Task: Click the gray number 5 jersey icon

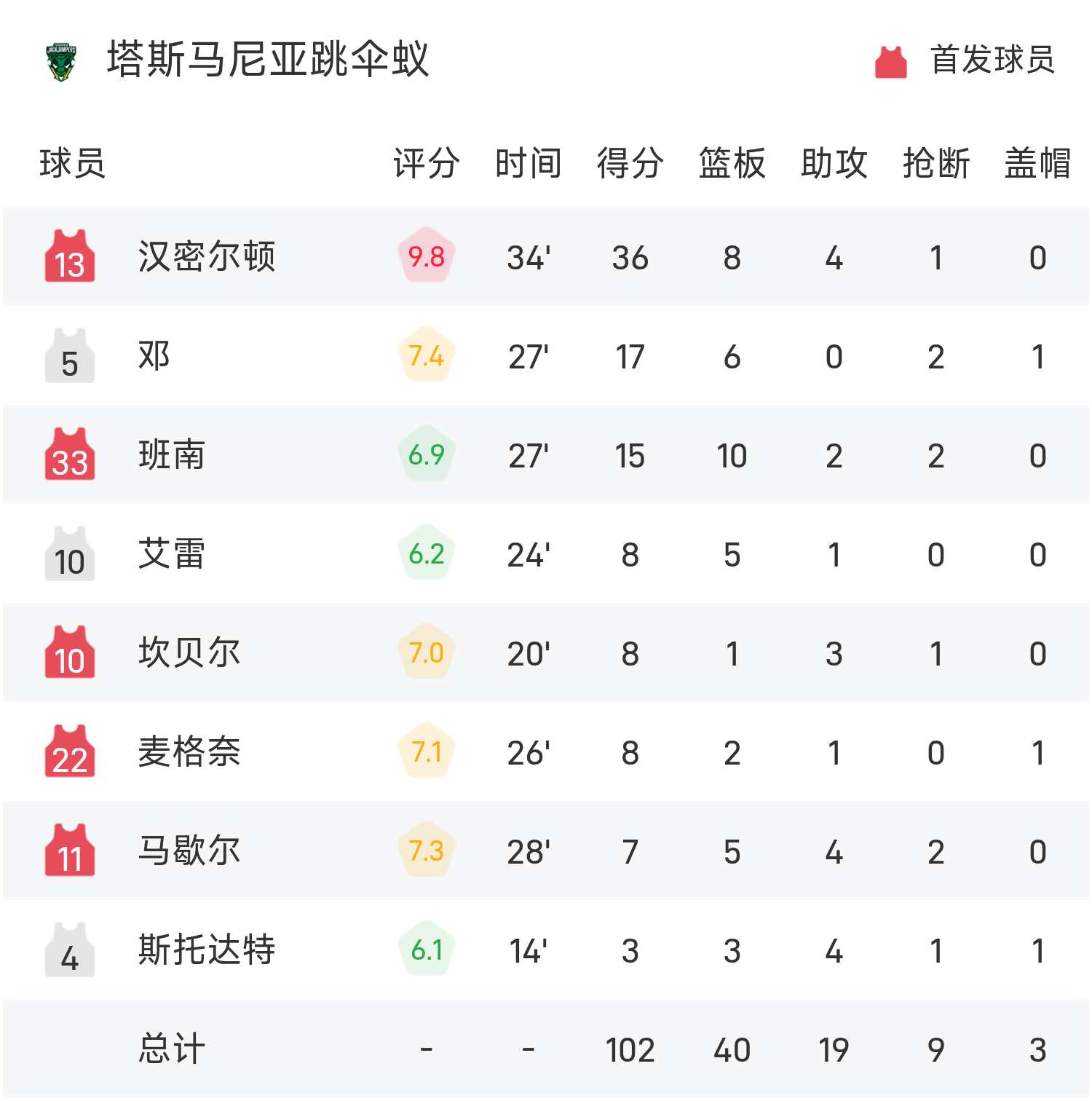Action: tap(70, 355)
